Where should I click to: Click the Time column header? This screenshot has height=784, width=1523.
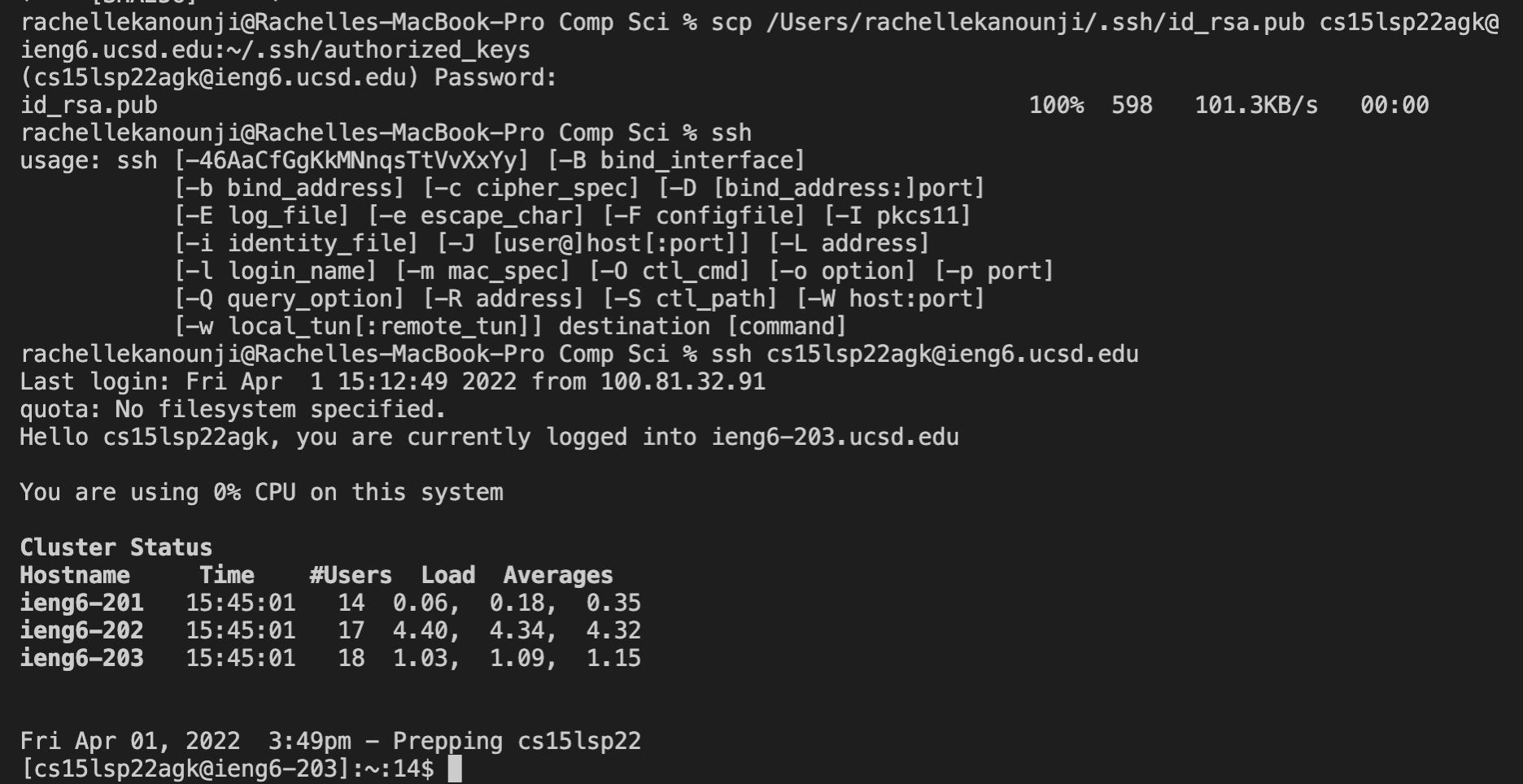(227, 575)
